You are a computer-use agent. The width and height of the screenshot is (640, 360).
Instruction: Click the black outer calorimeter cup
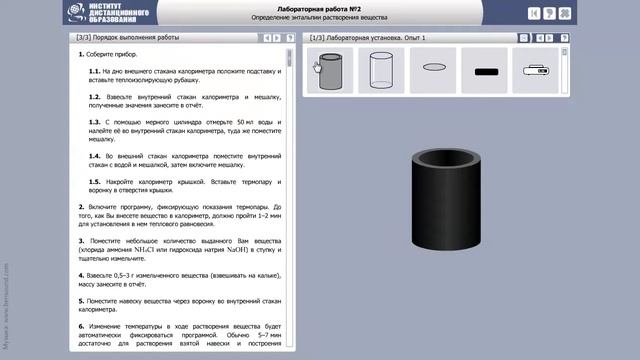(446, 199)
